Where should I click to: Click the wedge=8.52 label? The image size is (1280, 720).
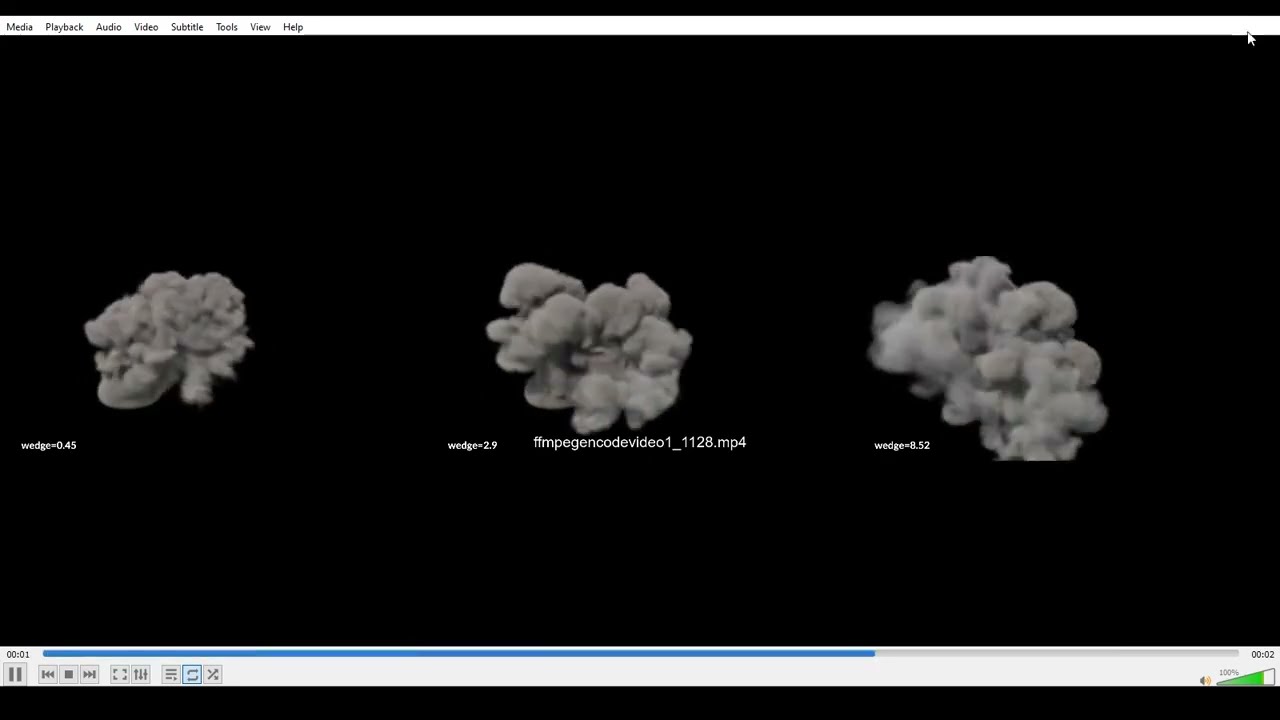[902, 445]
